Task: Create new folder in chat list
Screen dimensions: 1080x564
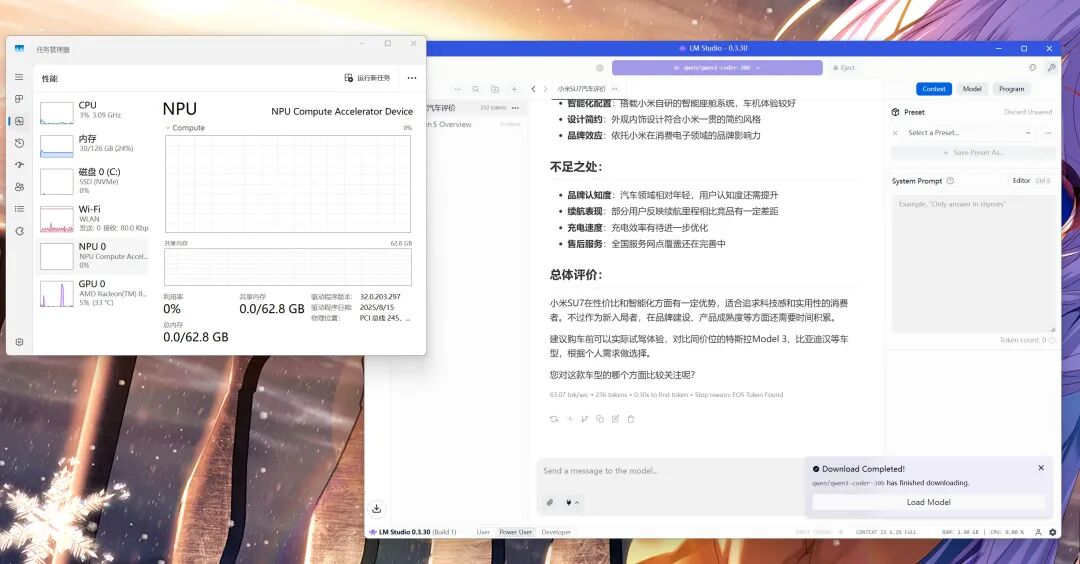Action: pyautogui.click(x=495, y=89)
